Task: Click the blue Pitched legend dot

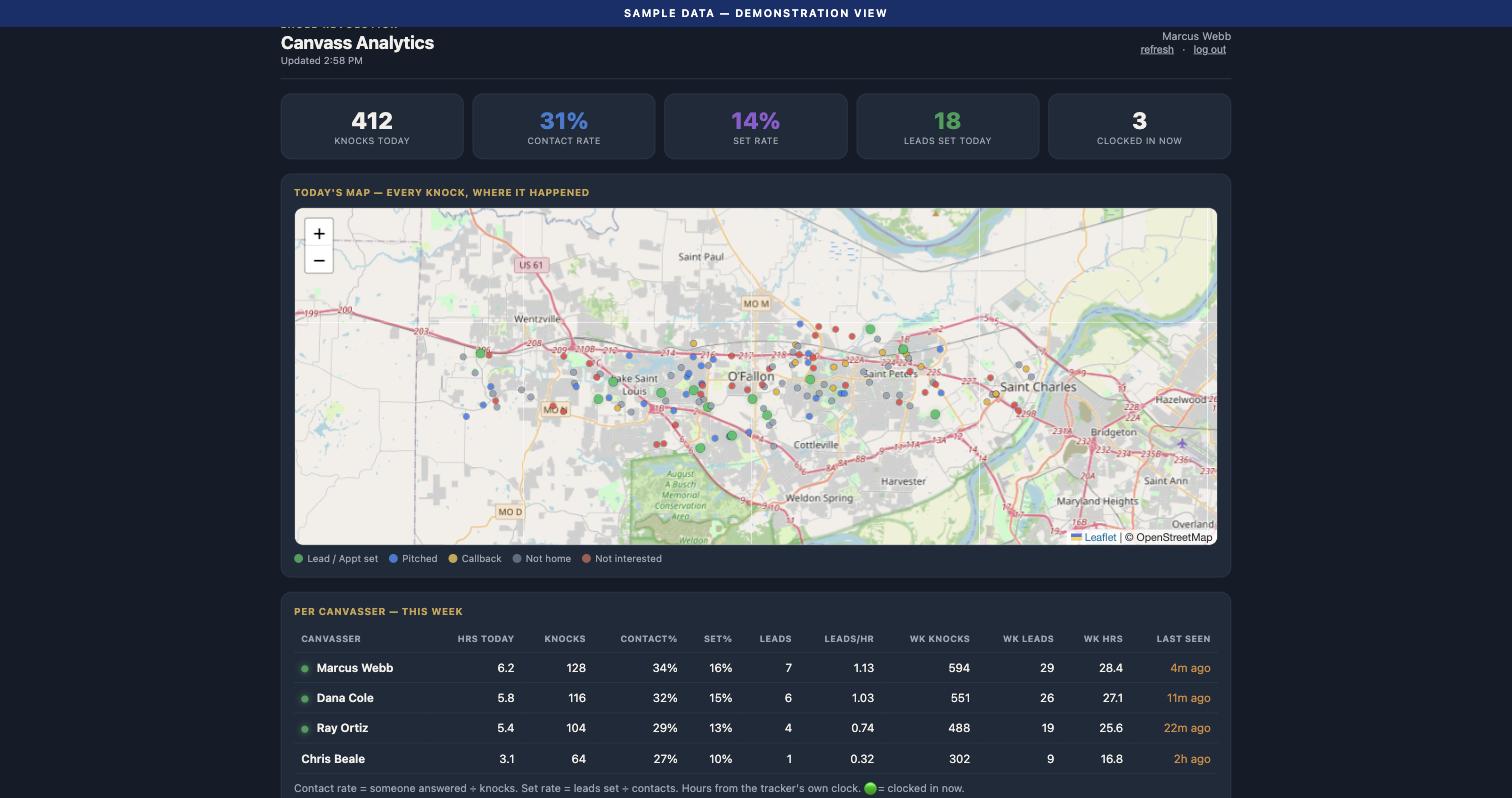Action: [x=393, y=559]
